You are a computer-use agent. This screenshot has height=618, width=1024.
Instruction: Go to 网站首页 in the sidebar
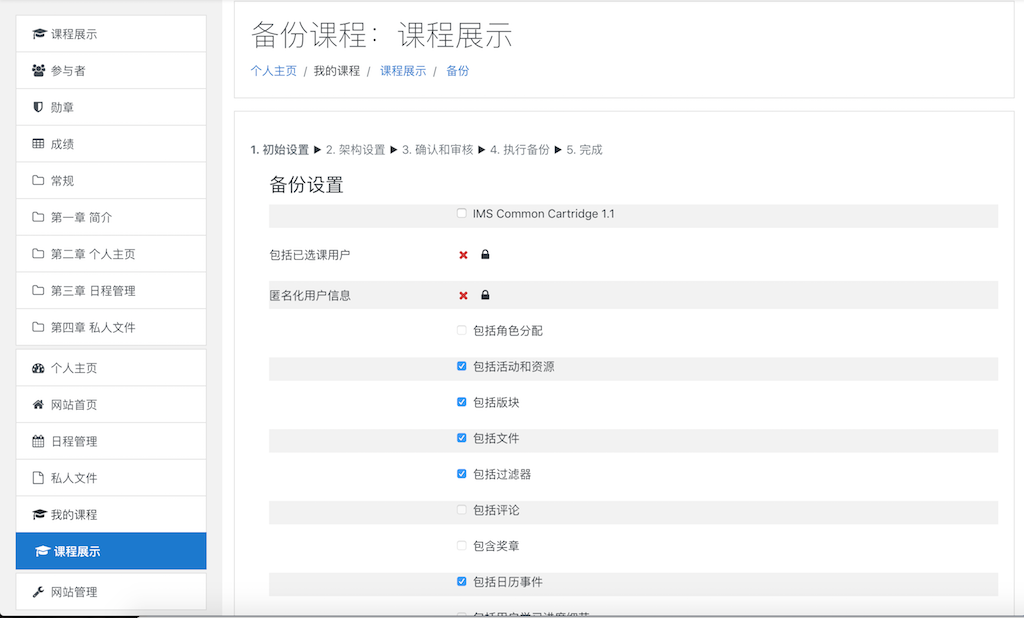(x=111, y=404)
